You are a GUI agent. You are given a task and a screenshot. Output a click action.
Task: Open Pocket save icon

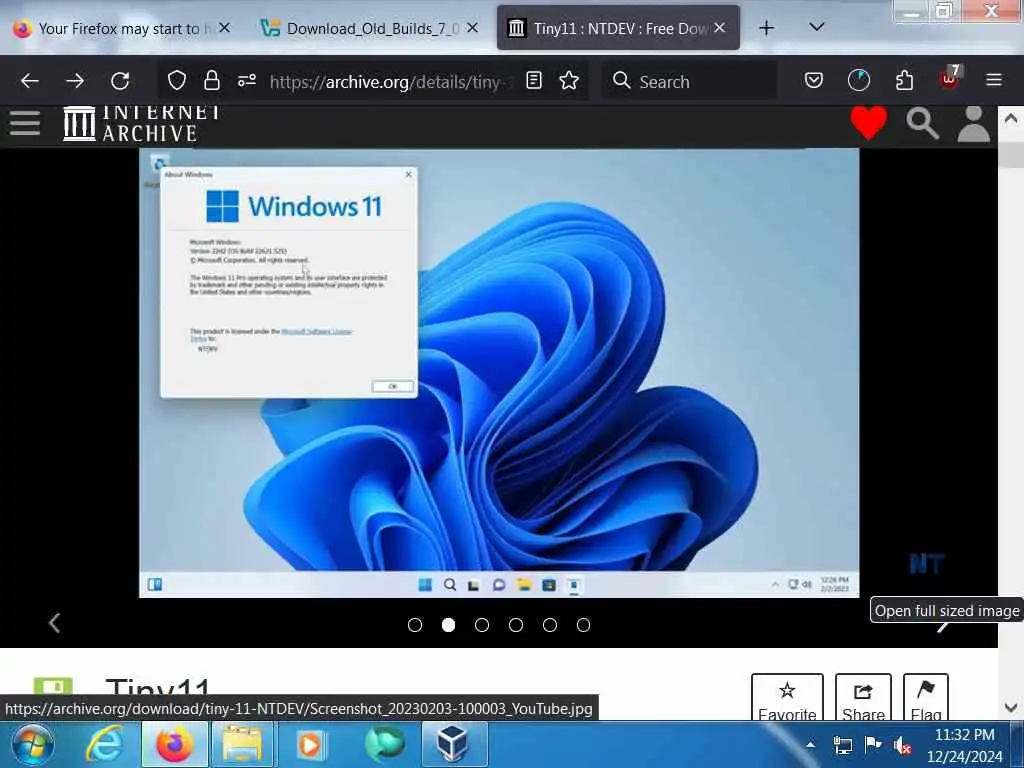[x=814, y=81]
